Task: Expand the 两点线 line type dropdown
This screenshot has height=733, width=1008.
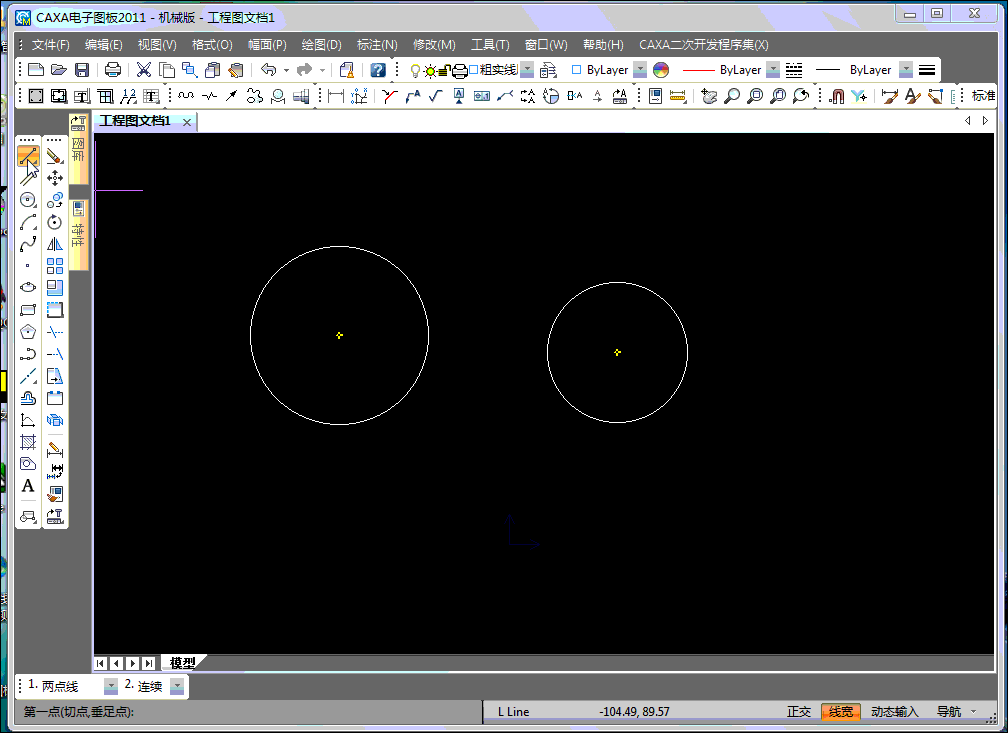Action: (x=111, y=686)
